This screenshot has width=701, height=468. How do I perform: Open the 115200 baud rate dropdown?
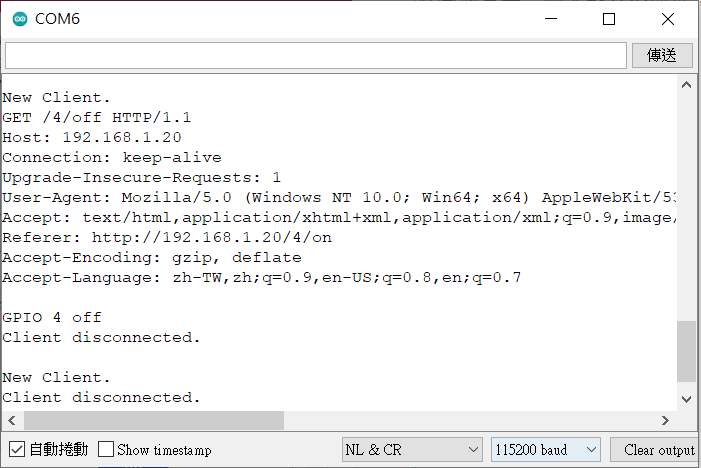545,450
